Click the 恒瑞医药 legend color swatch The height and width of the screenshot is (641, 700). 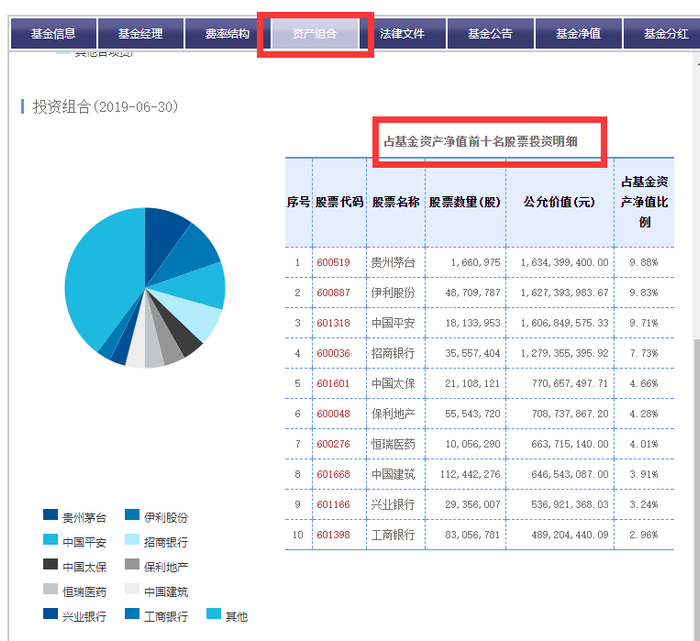coord(50,589)
